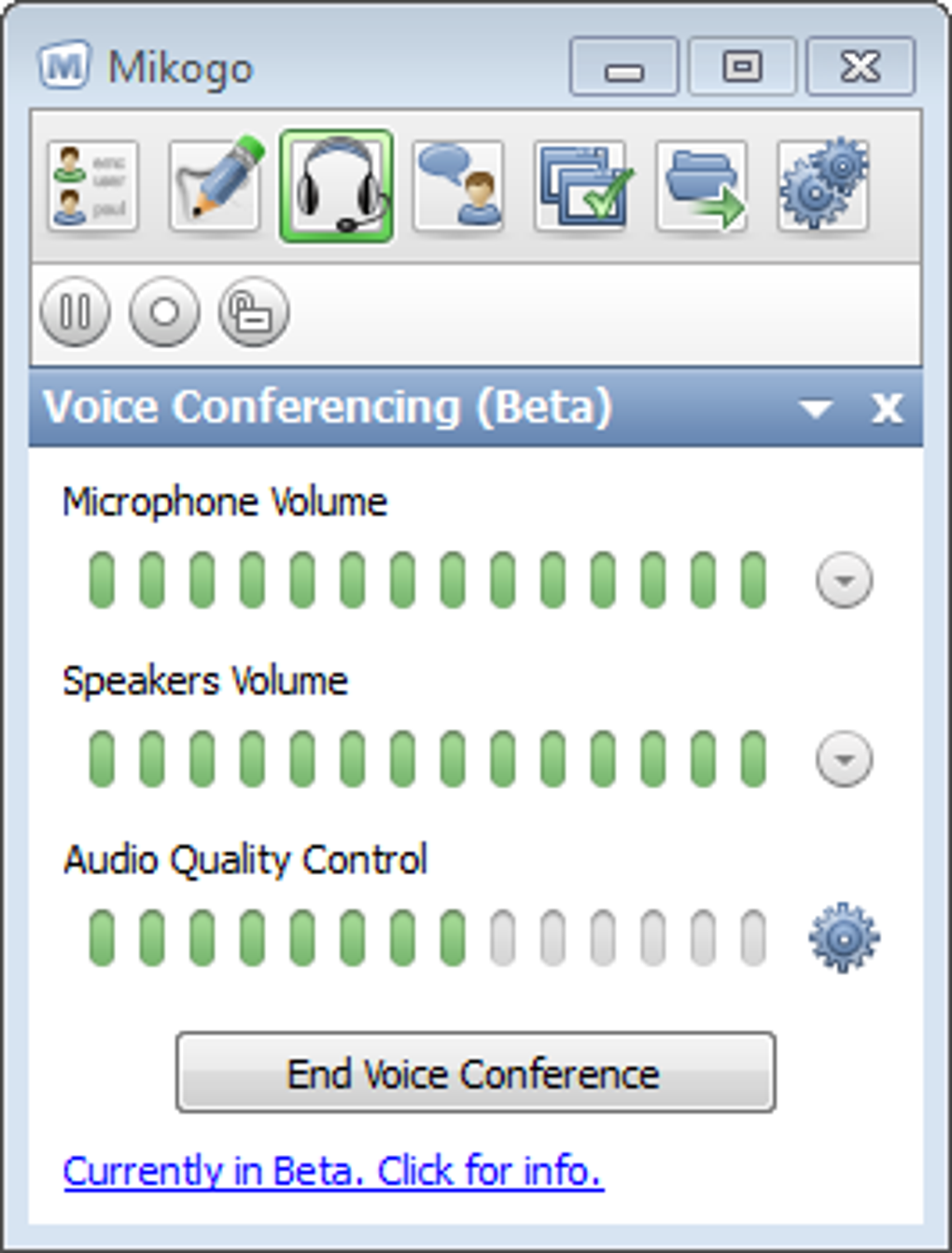Select the whiteboard pencil tool
The height and width of the screenshot is (1253, 952).
point(215,186)
